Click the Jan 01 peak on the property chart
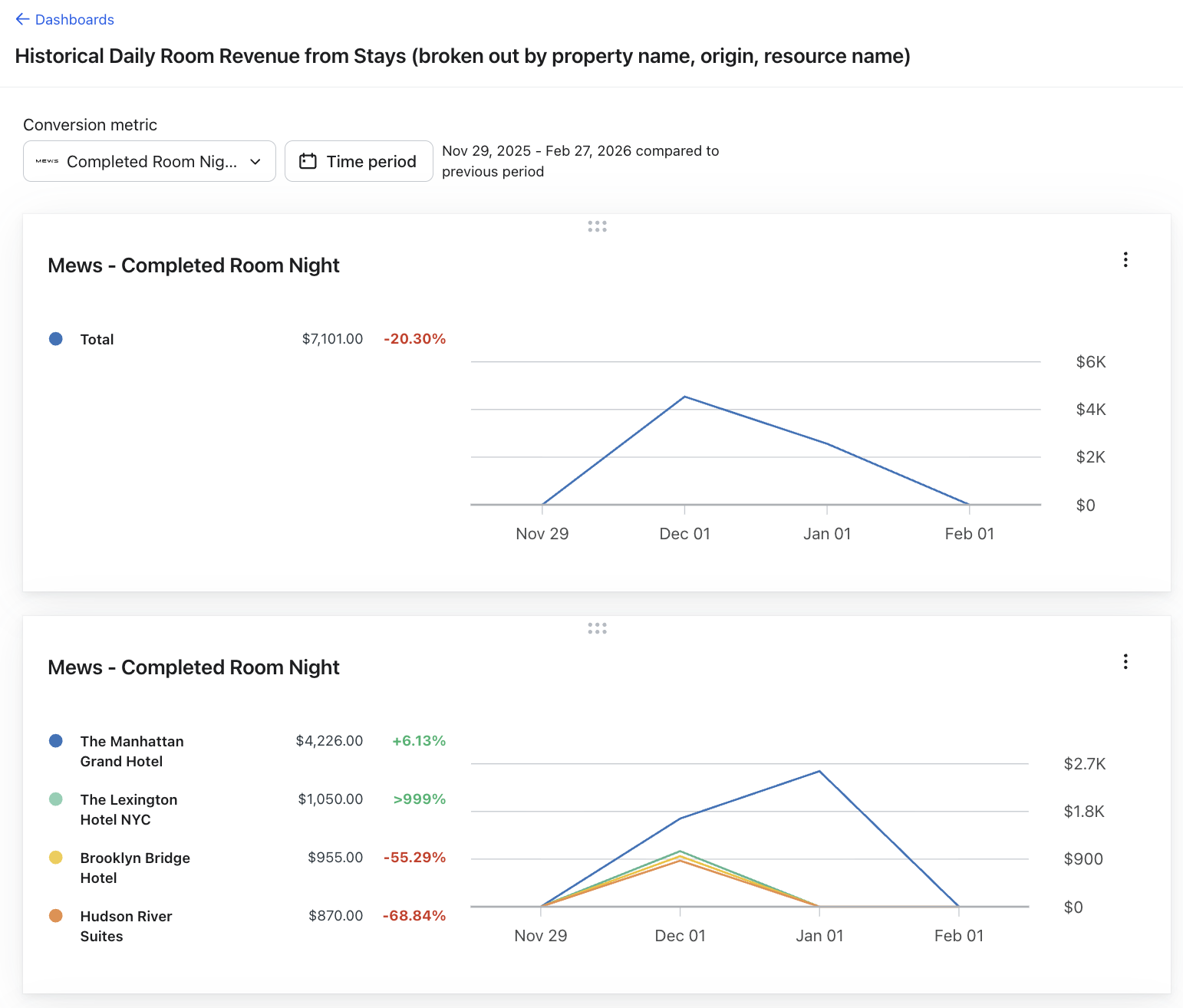Screen dimensions: 1183x1008 pyautogui.click(x=819, y=771)
